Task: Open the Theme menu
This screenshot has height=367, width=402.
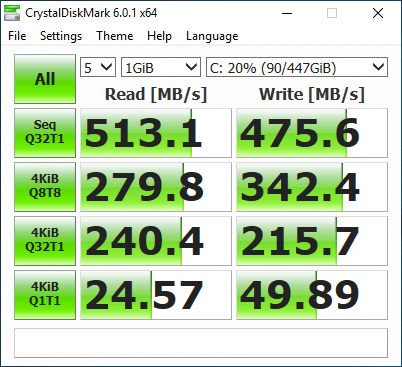Action: coord(115,36)
